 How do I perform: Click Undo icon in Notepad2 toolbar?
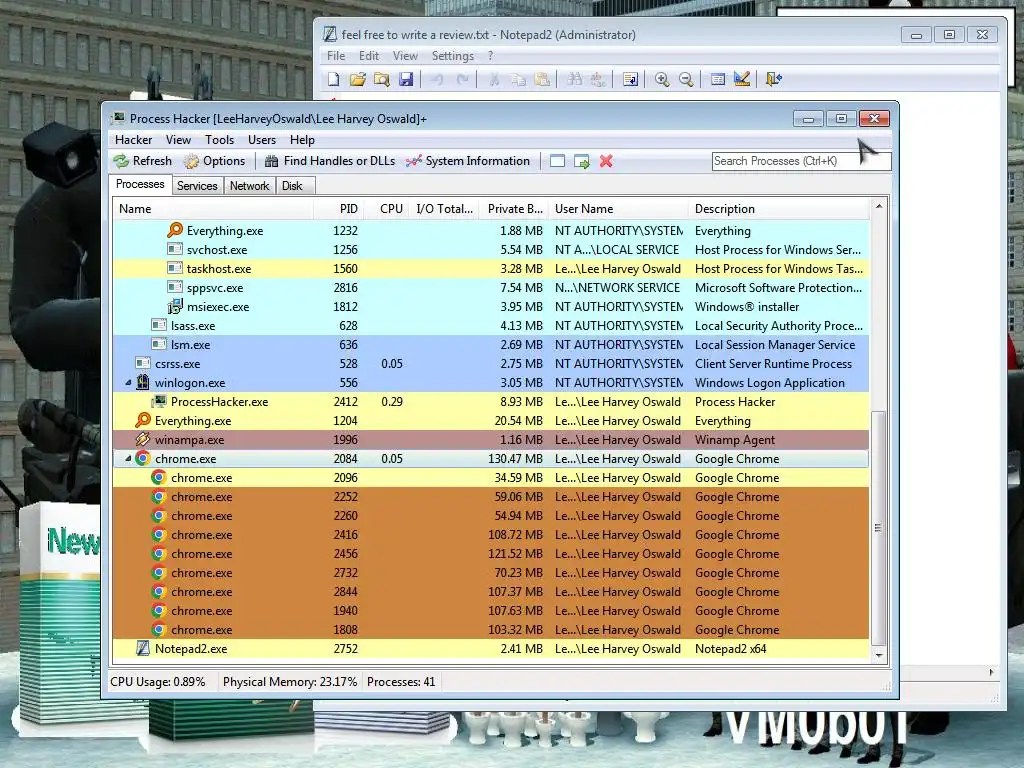[x=437, y=79]
